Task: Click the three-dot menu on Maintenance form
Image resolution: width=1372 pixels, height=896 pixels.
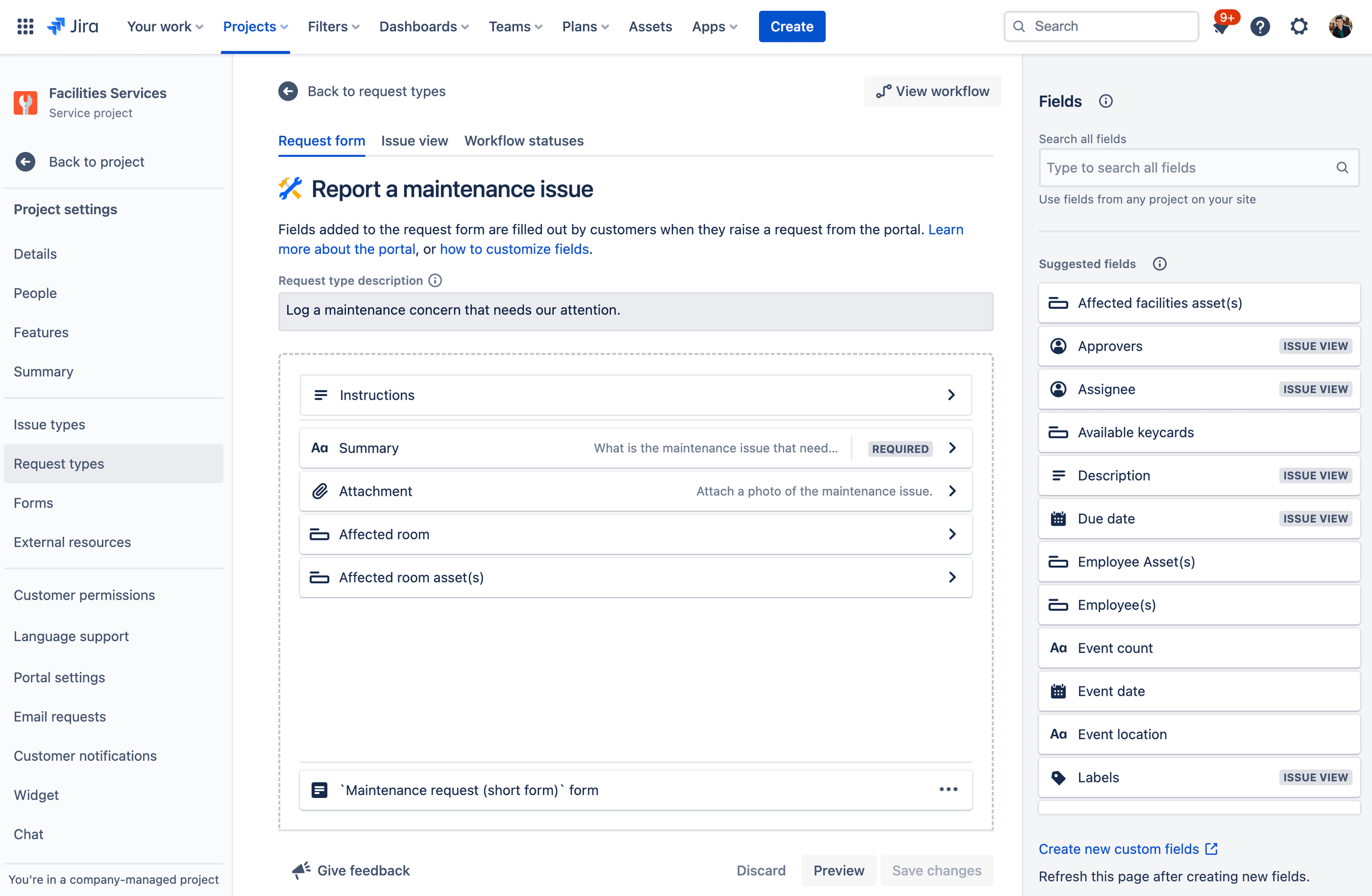Action: [948, 790]
